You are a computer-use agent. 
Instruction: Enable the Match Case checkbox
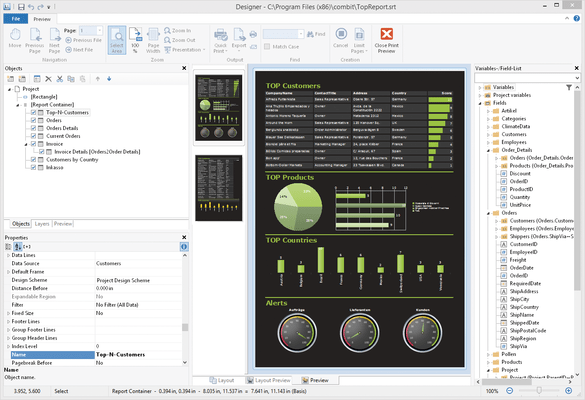267,47
